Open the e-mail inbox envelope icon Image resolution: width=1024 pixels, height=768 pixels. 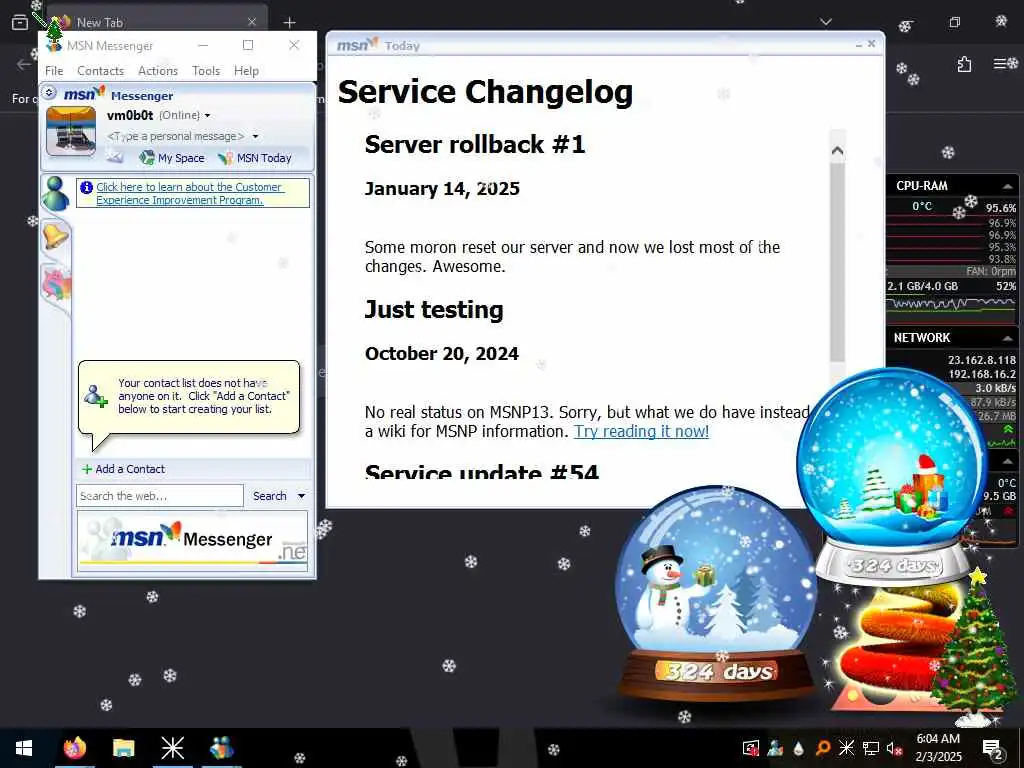click(x=115, y=157)
